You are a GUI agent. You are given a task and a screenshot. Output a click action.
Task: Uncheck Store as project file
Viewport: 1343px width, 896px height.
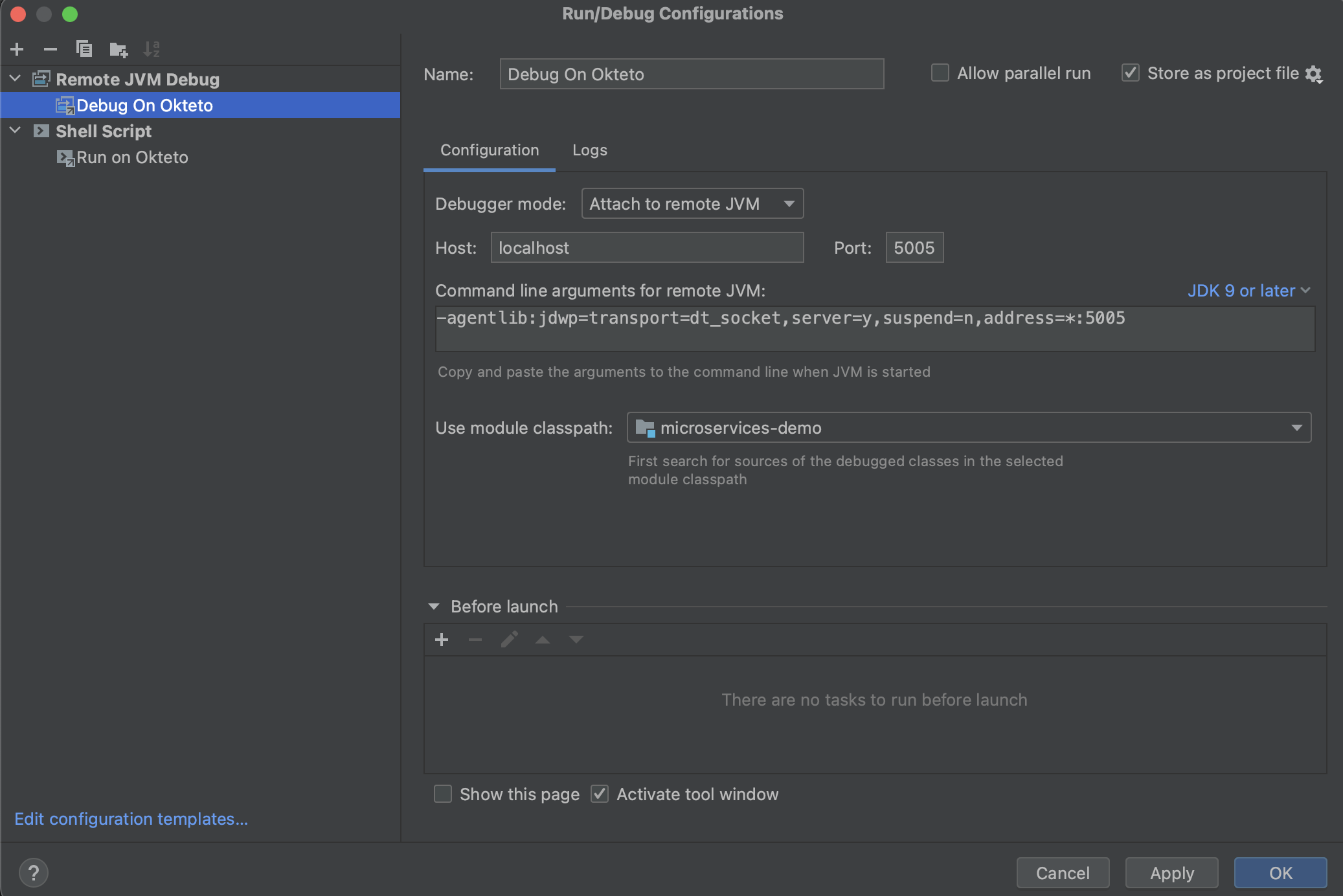[1130, 73]
